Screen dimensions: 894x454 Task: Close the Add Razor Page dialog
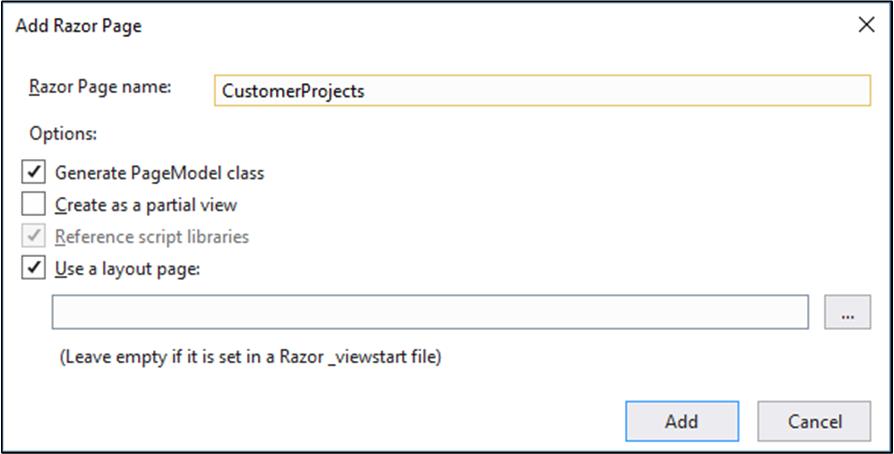click(866, 25)
